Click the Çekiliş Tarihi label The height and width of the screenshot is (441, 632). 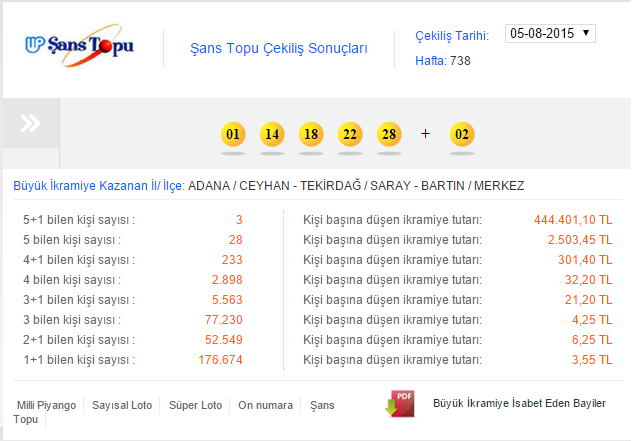point(452,36)
